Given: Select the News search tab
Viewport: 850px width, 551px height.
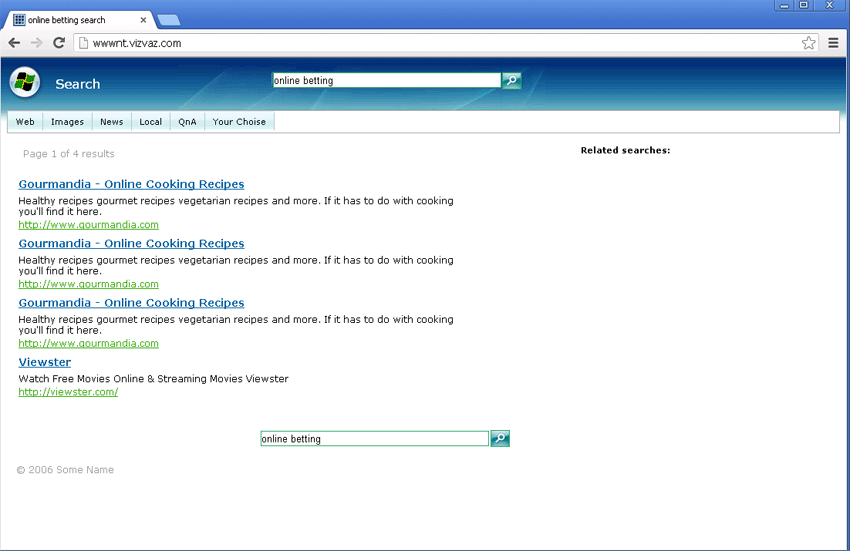Looking at the screenshot, I should pyautogui.click(x=111, y=122).
